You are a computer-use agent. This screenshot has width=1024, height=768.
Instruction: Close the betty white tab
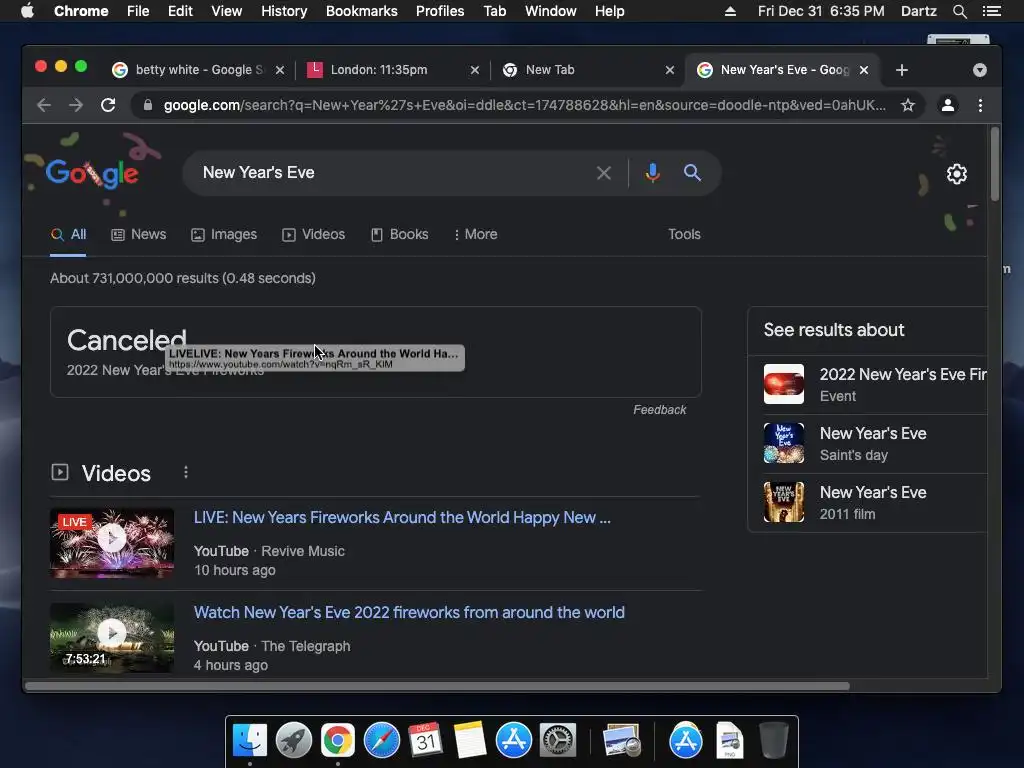tap(280, 70)
